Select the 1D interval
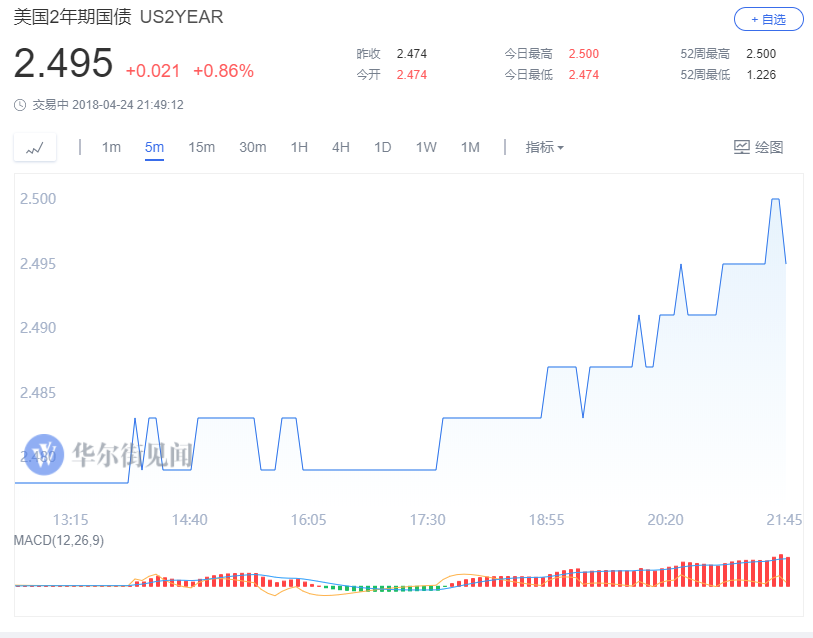813x638 pixels. (383, 147)
